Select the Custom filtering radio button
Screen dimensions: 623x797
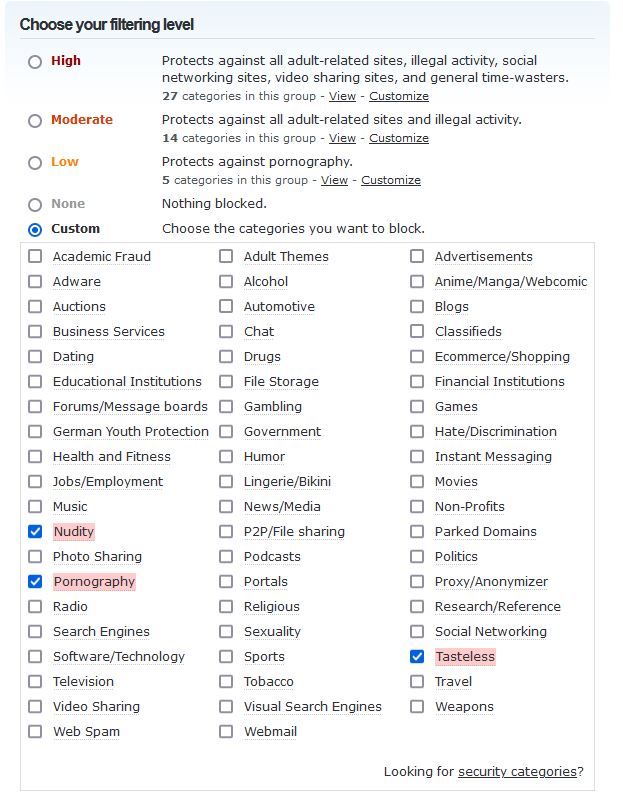pos(35,230)
